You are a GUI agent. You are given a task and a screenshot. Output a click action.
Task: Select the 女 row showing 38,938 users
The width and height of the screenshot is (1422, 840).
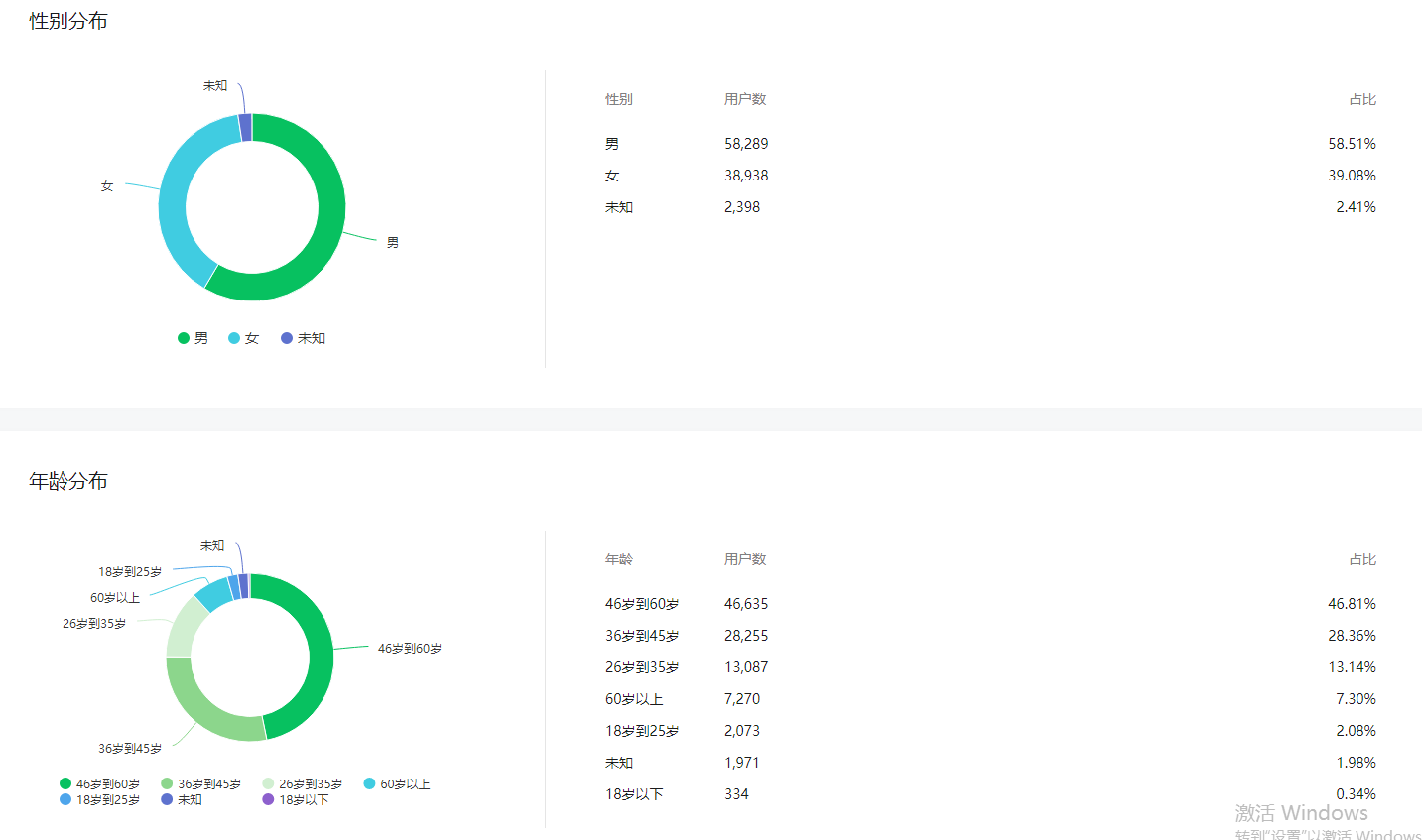[990, 176]
